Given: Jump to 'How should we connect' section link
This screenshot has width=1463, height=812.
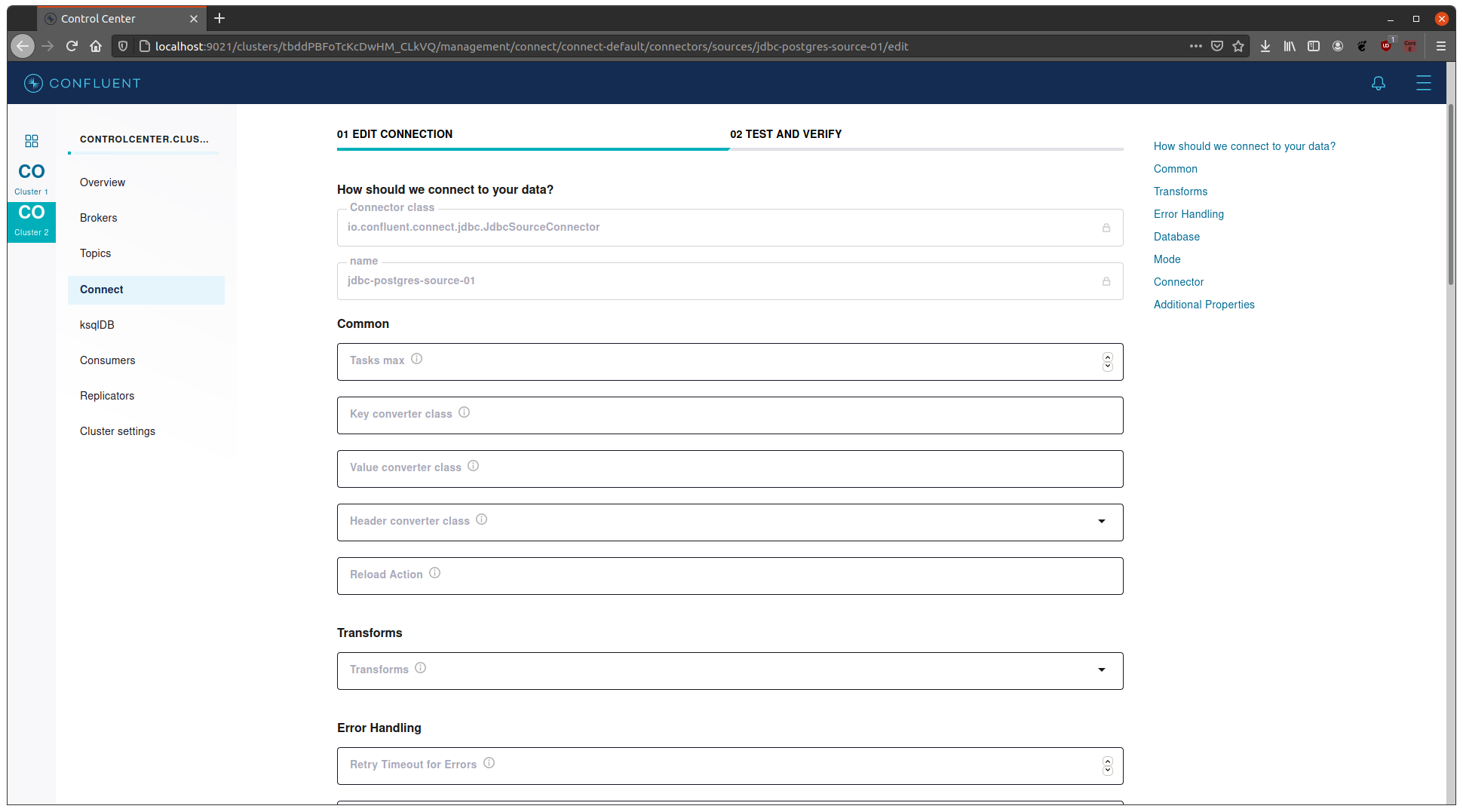Looking at the screenshot, I should point(1244,146).
